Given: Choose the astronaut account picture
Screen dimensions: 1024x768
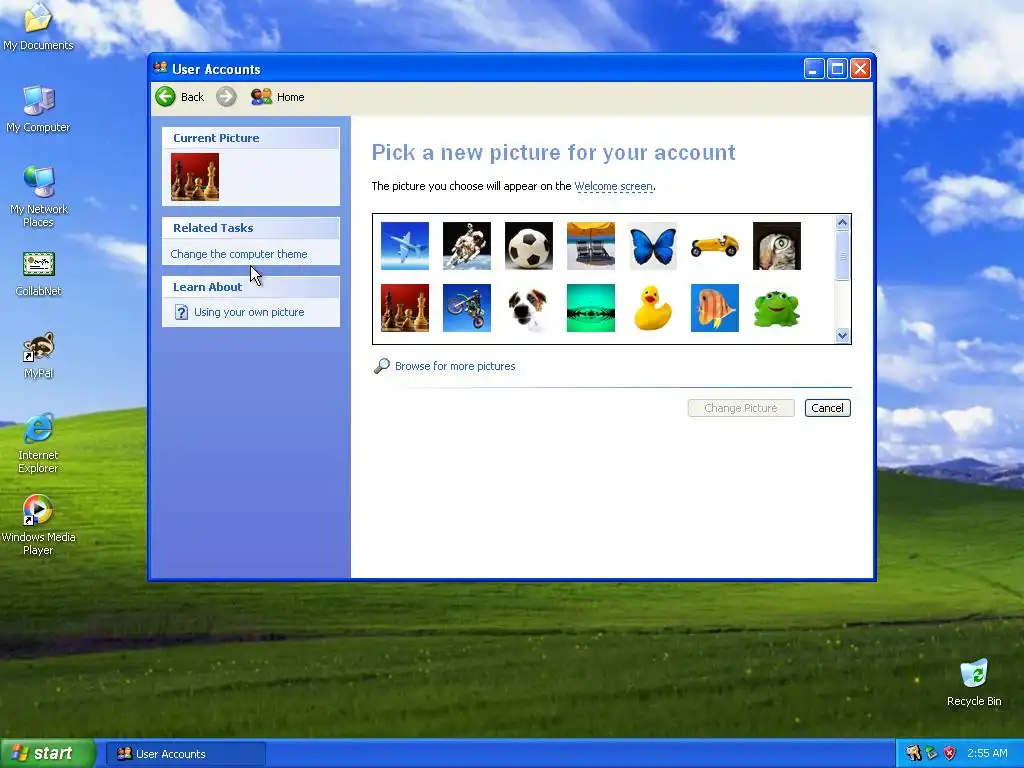Looking at the screenshot, I should [467, 246].
